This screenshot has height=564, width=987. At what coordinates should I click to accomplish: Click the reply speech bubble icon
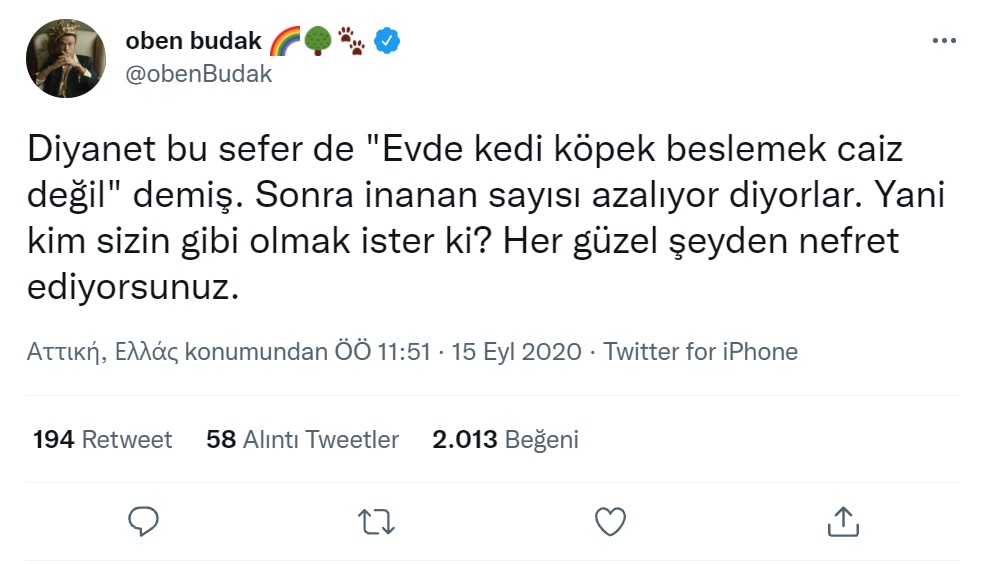click(145, 520)
